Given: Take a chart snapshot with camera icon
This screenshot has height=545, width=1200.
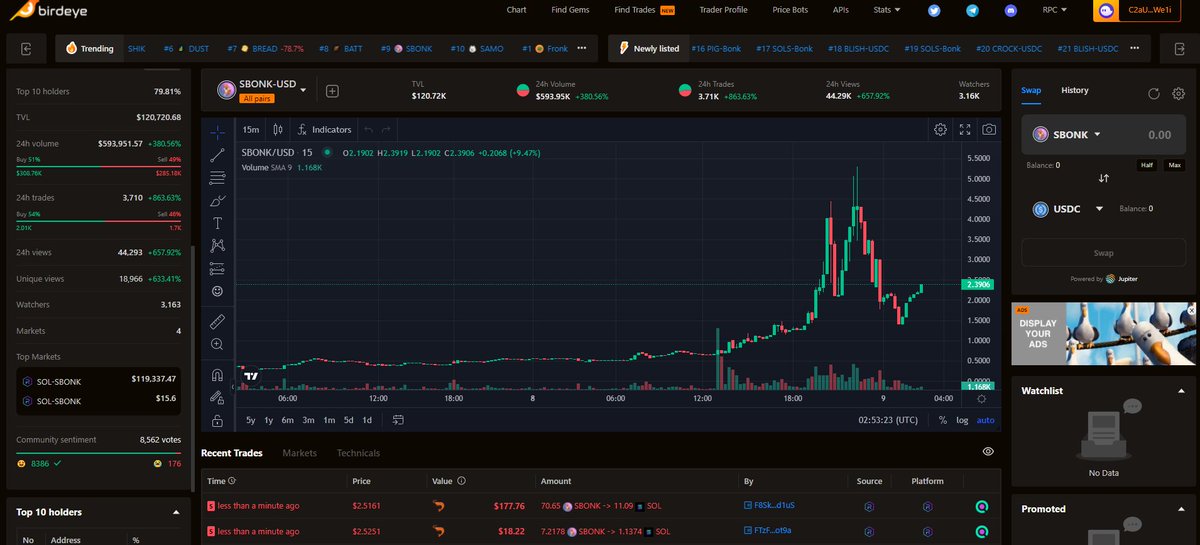Looking at the screenshot, I should [989, 129].
